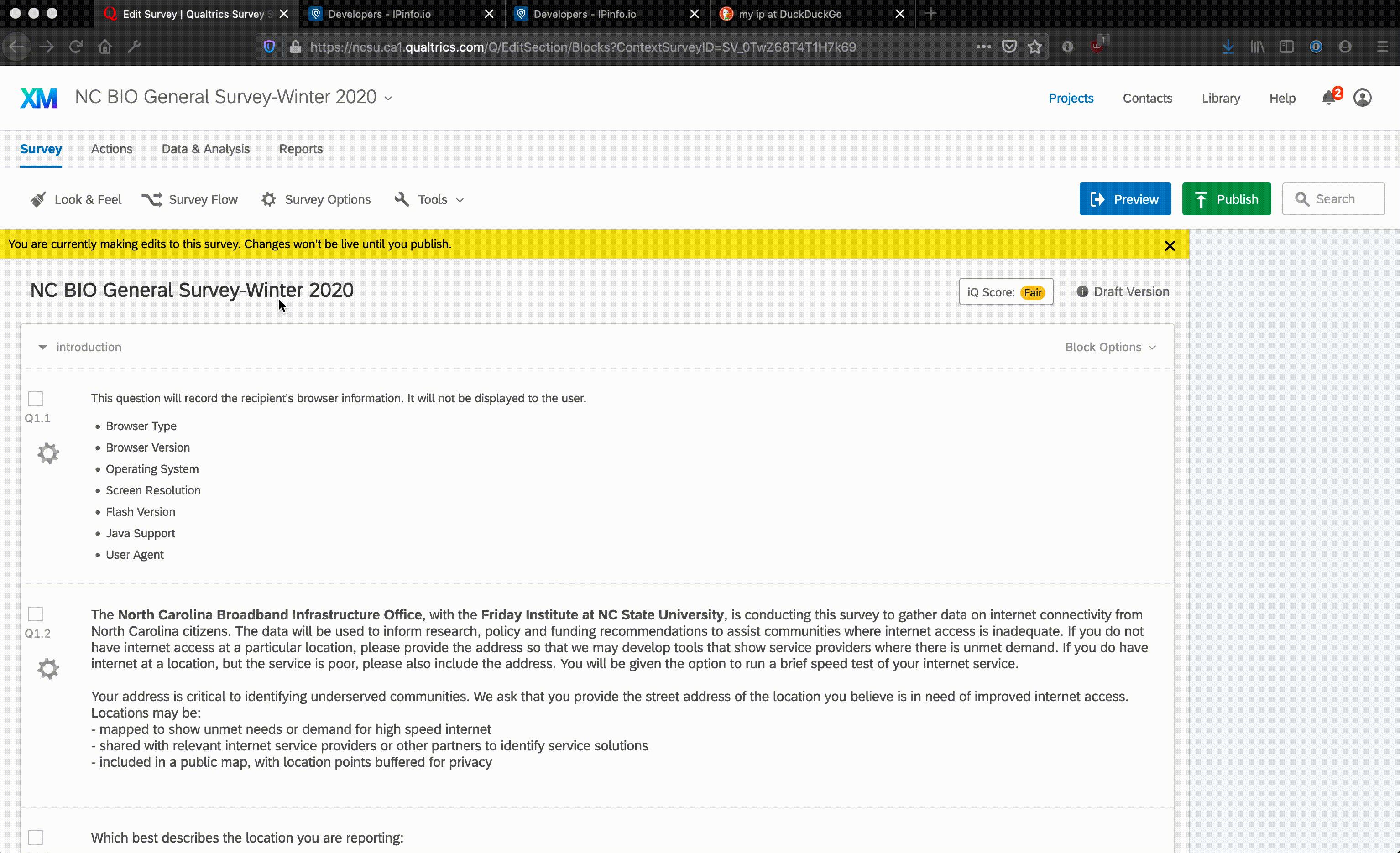Select checkbox for question Q1.1

tap(36, 399)
